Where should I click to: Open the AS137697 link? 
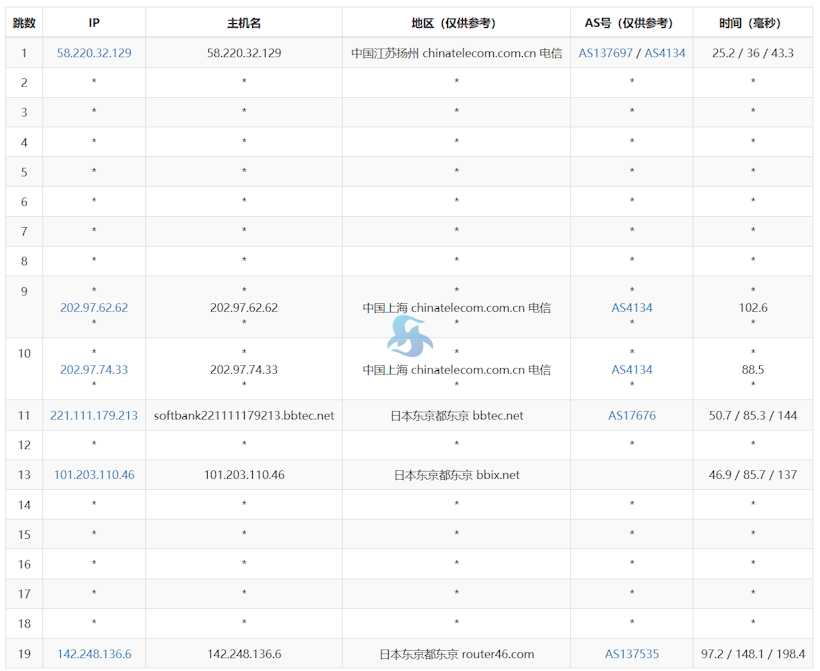[605, 53]
